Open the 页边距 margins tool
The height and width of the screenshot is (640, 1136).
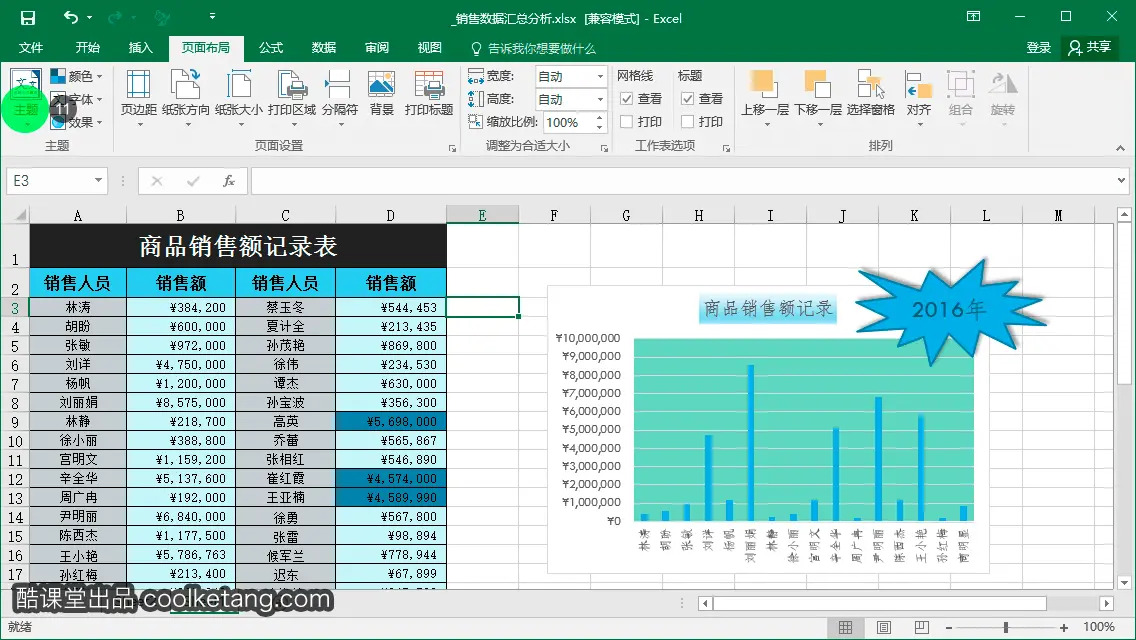click(x=138, y=97)
